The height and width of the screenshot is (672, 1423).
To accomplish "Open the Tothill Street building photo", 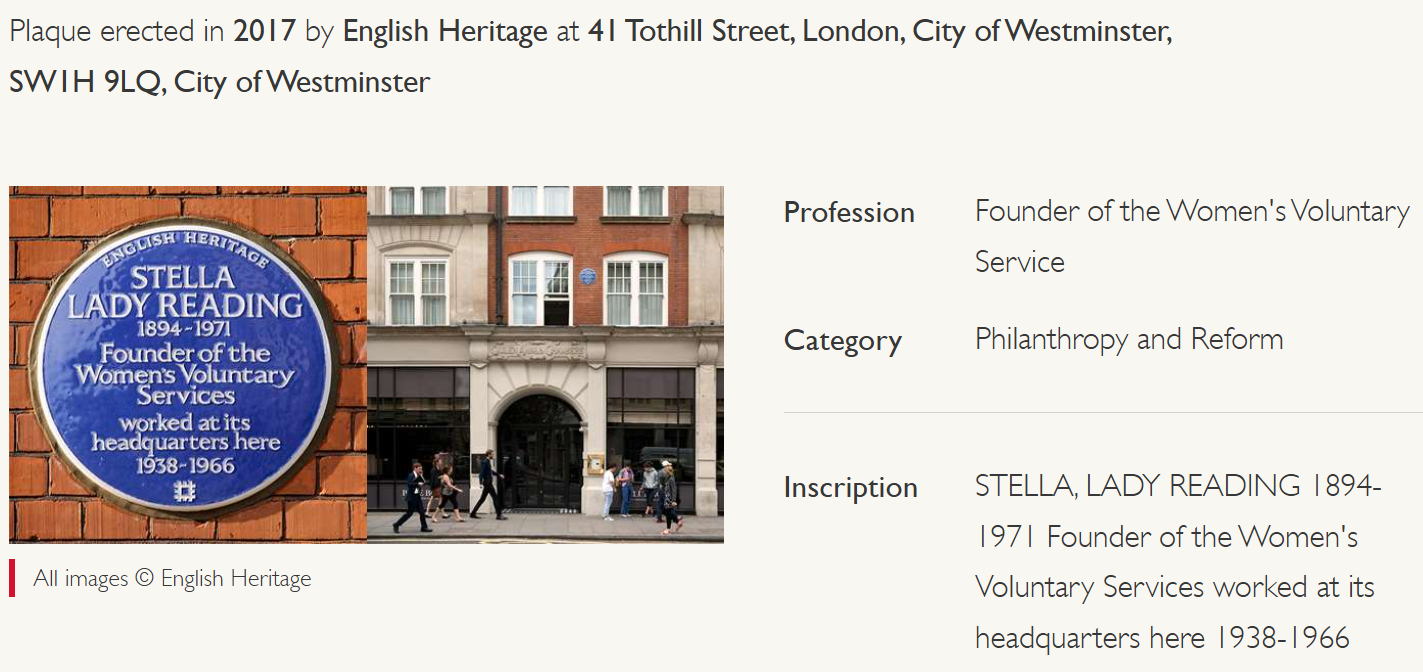I will click(x=546, y=364).
